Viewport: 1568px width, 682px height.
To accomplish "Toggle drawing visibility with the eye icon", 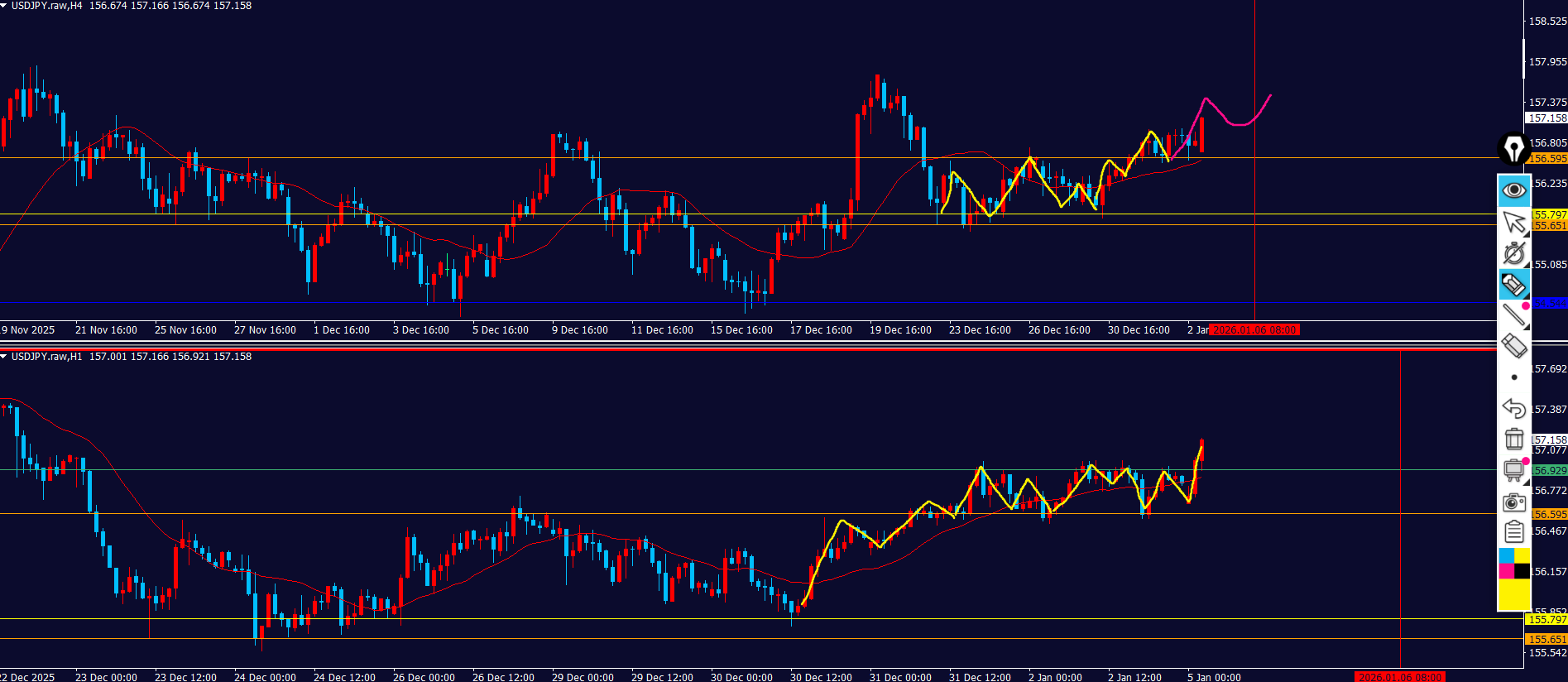I will pyautogui.click(x=1513, y=190).
